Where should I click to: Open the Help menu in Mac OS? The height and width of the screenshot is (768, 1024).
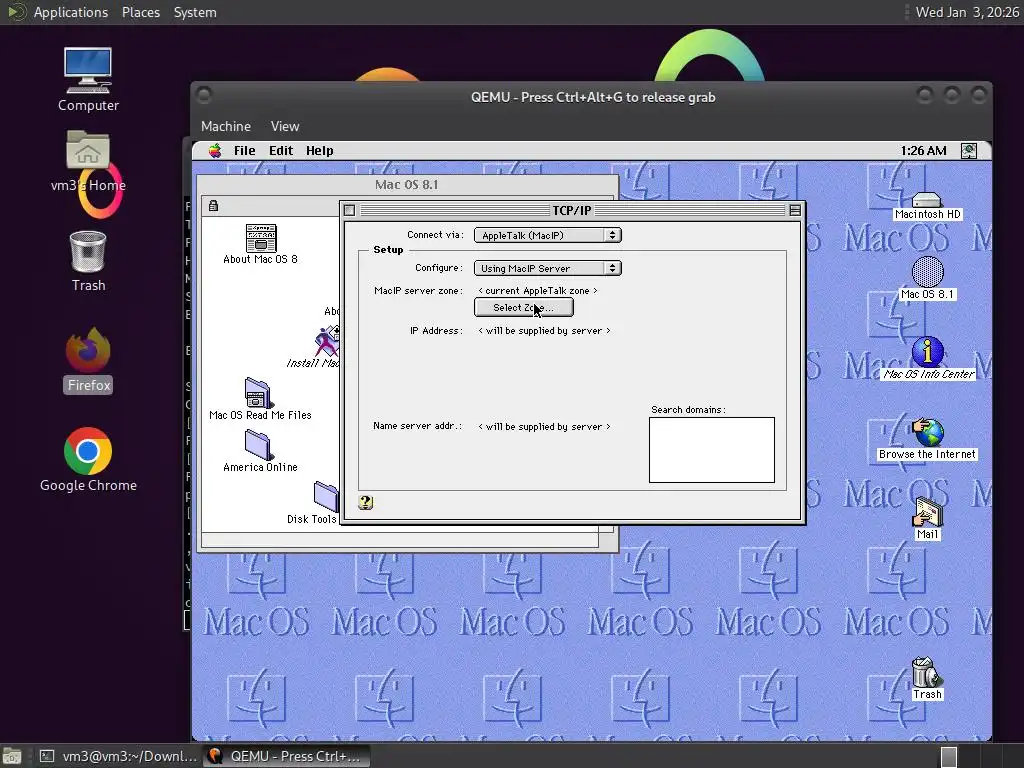(319, 151)
